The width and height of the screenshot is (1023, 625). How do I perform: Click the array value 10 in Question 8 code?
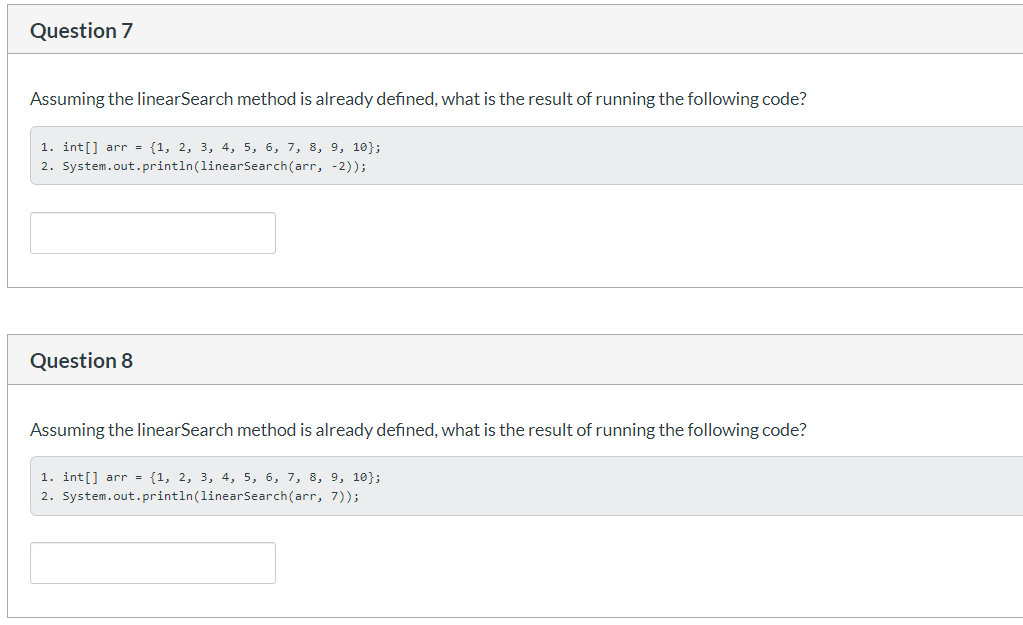pos(359,478)
